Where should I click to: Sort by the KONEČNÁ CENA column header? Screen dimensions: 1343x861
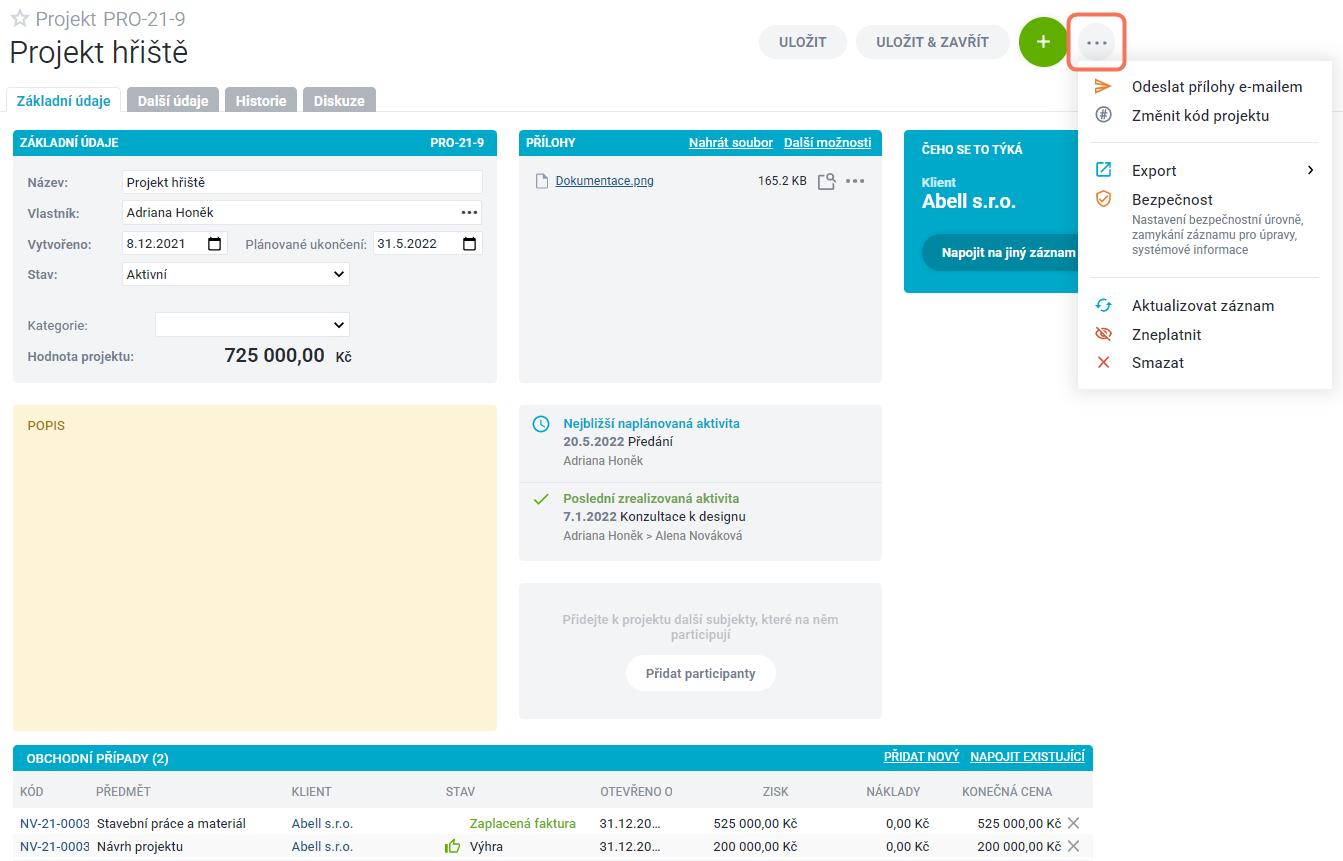click(x=1007, y=791)
